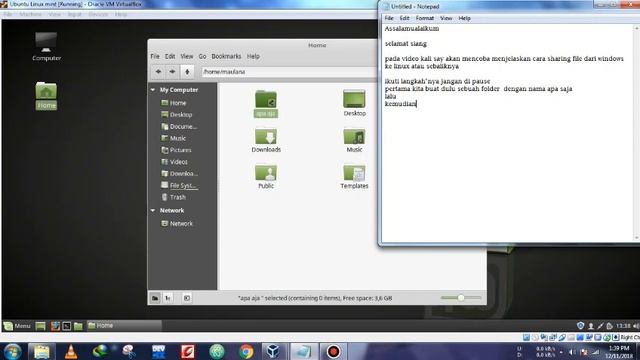Screen dimensions: 640x360
Task: Open View menu in Home file manager
Action: point(187,56)
